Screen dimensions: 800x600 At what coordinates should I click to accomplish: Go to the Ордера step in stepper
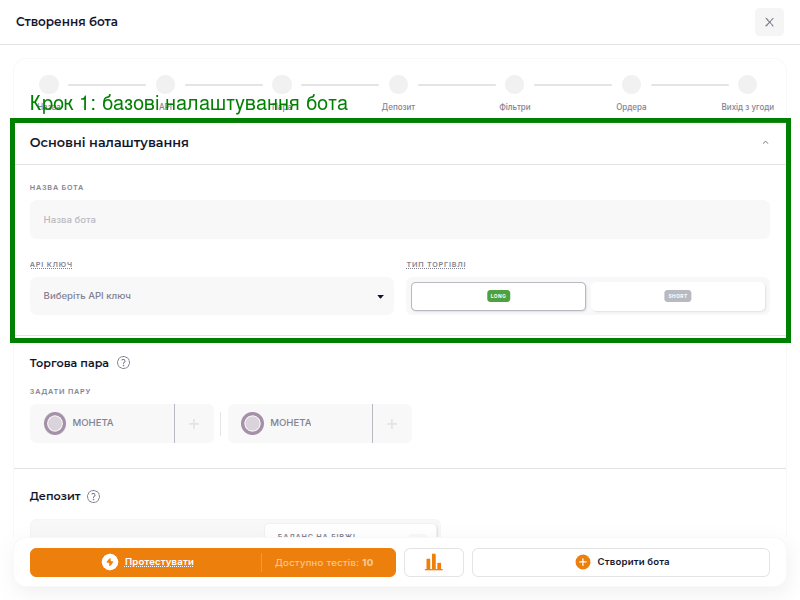[631, 93]
